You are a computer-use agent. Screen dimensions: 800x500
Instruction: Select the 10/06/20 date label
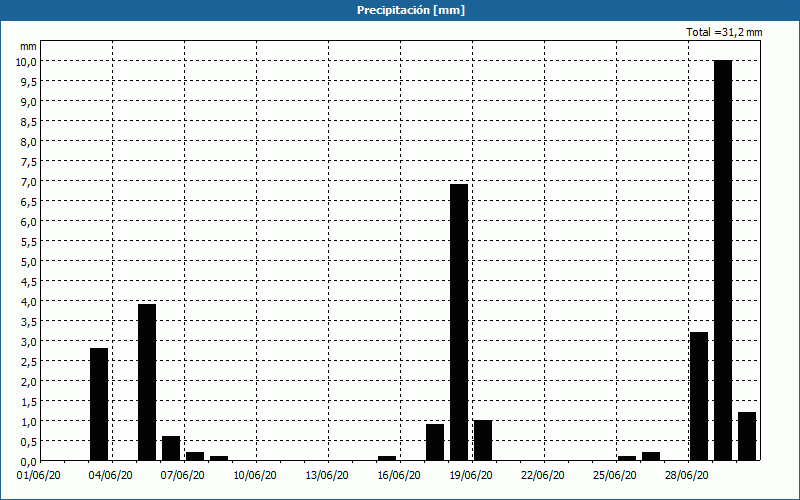coord(255,476)
